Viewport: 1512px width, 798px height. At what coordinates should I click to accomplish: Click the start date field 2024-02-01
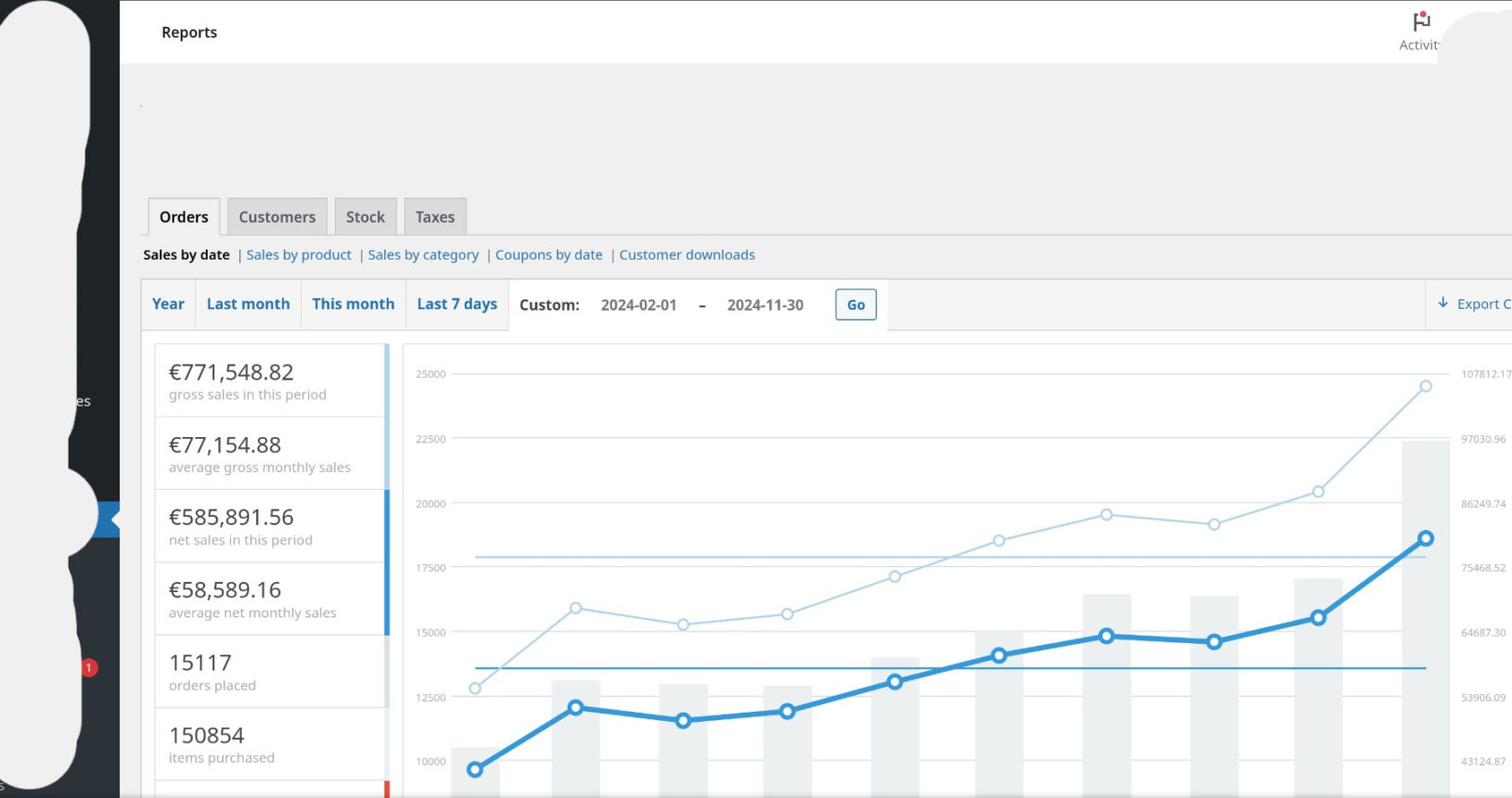click(x=638, y=305)
